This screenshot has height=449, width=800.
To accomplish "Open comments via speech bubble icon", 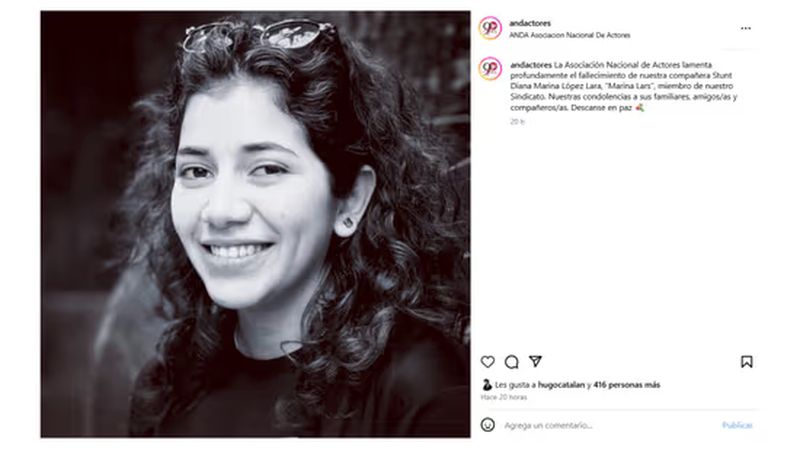I will [511, 362].
